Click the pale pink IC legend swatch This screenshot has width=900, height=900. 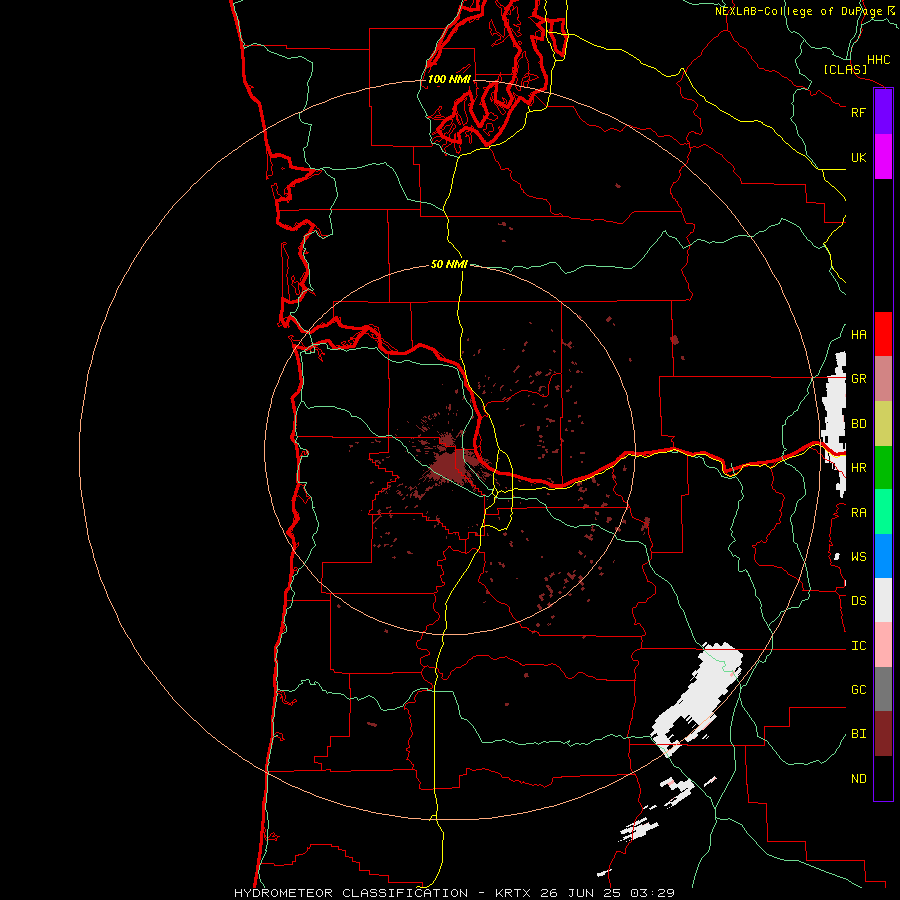click(x=883, y=645)
